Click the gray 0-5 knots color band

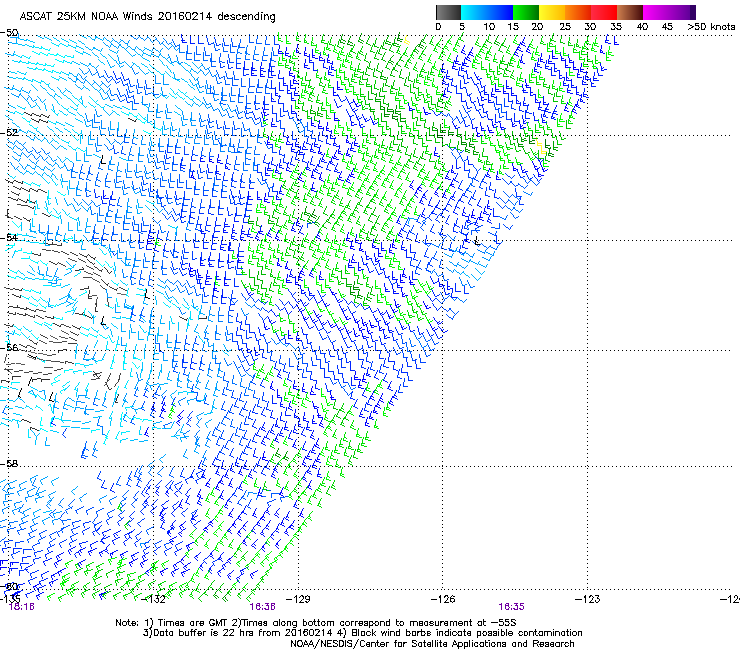(448, 12)
